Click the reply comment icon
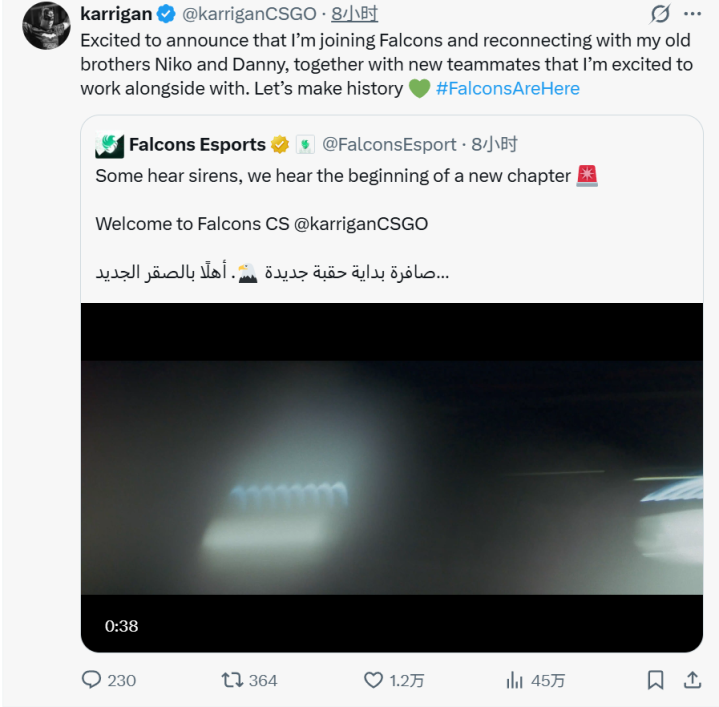Screen dimensions: 719x707 [x=92, y=680]
